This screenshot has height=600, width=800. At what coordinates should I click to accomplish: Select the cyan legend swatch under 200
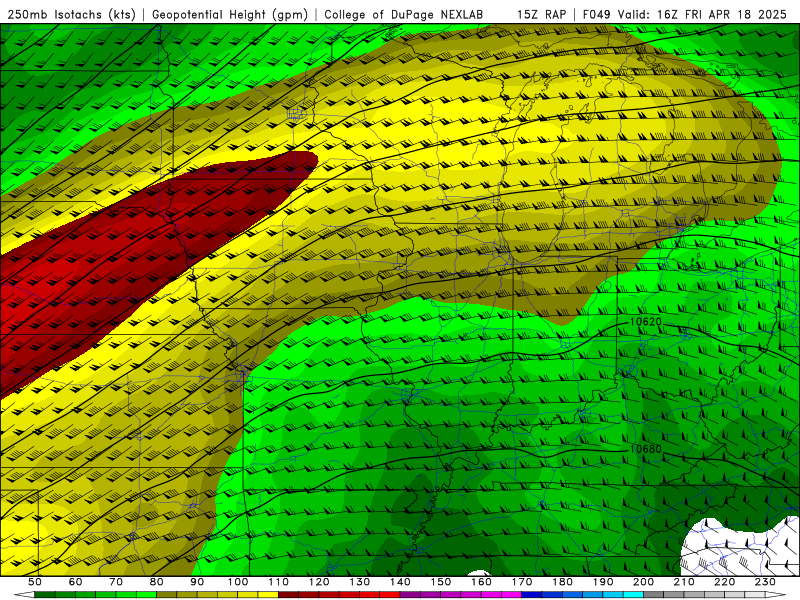[634, 595]
